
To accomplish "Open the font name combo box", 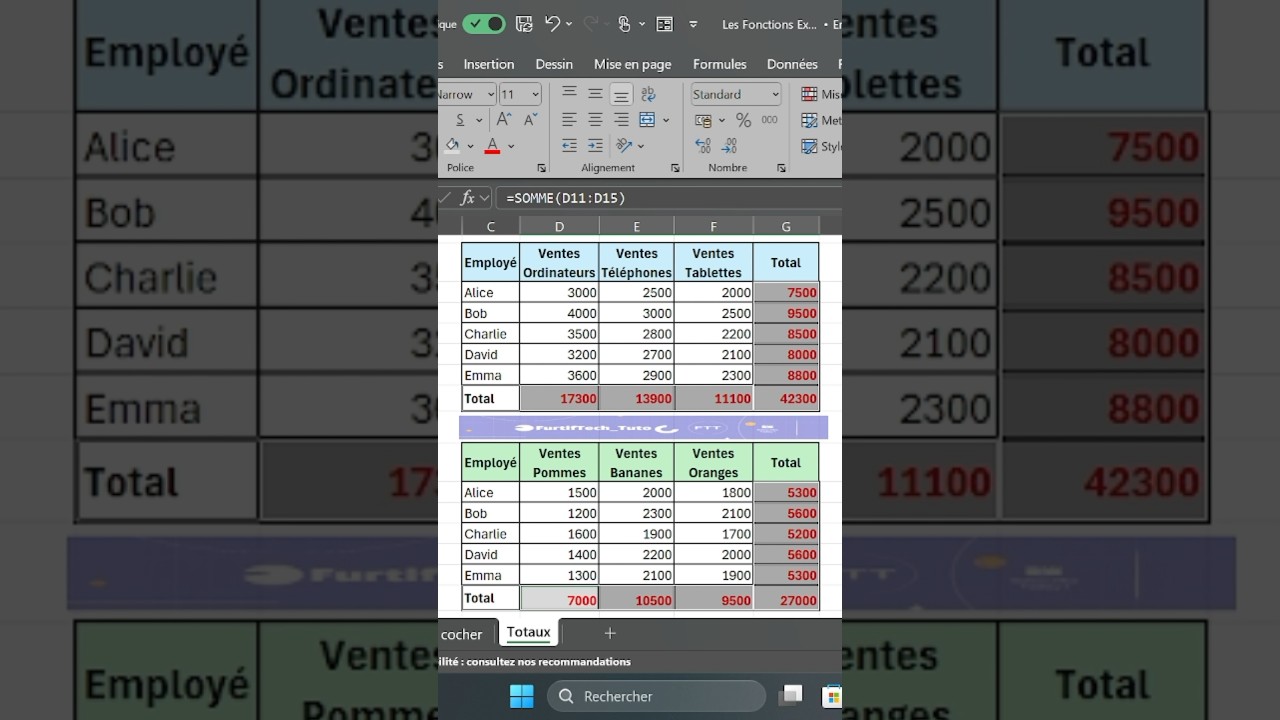I will coord(467,94).
